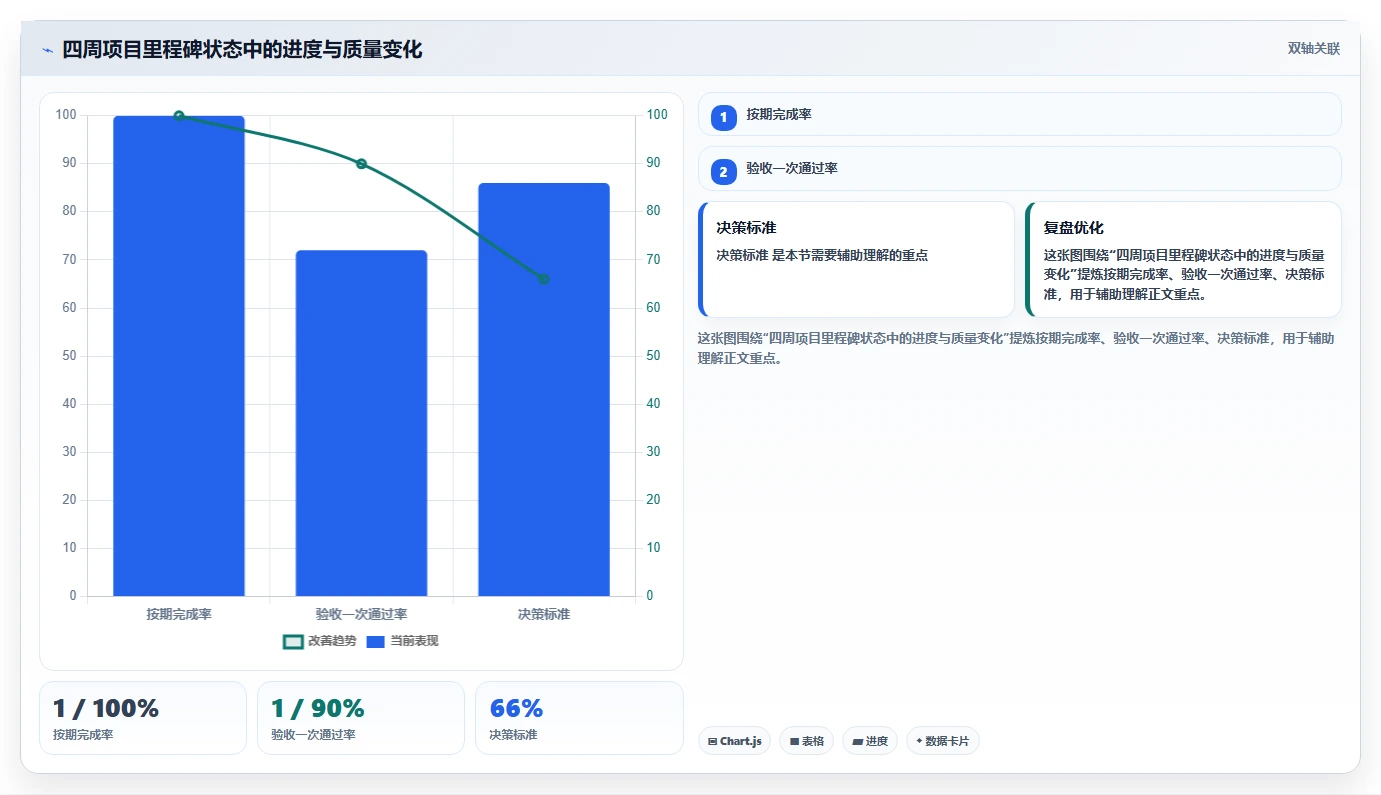Screen dimensions: 1381x795
Task: Click the blue bar for 决策标准
Action: click(x=544, y=390)
